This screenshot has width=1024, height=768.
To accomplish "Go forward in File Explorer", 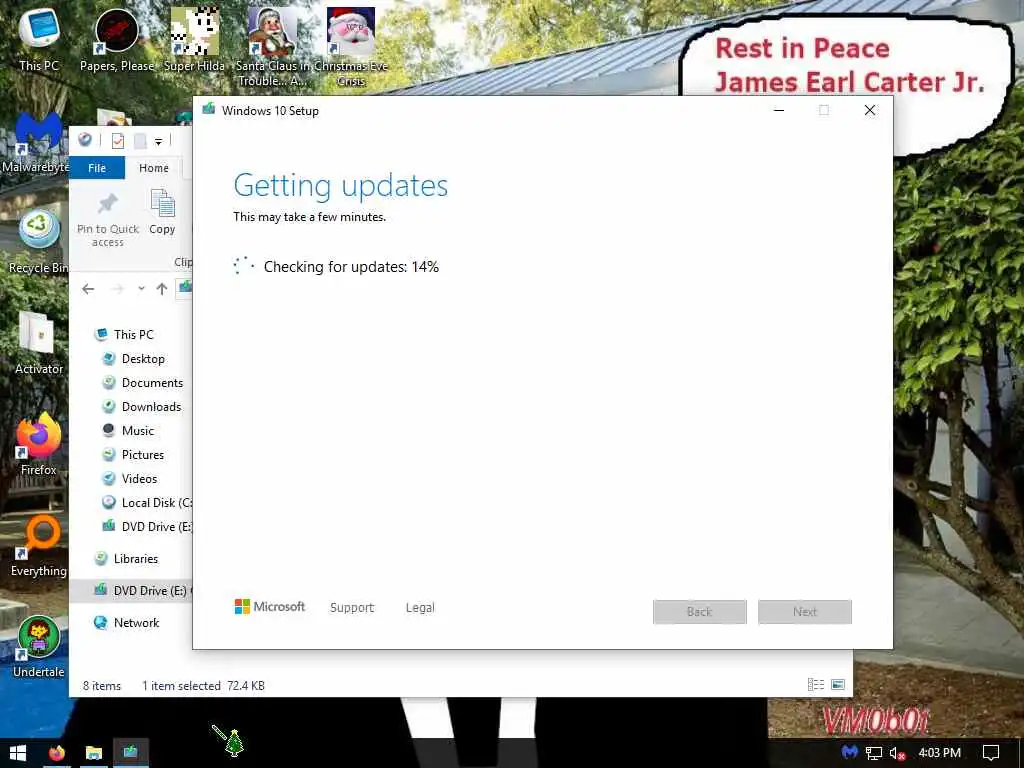I will (118, 289).
